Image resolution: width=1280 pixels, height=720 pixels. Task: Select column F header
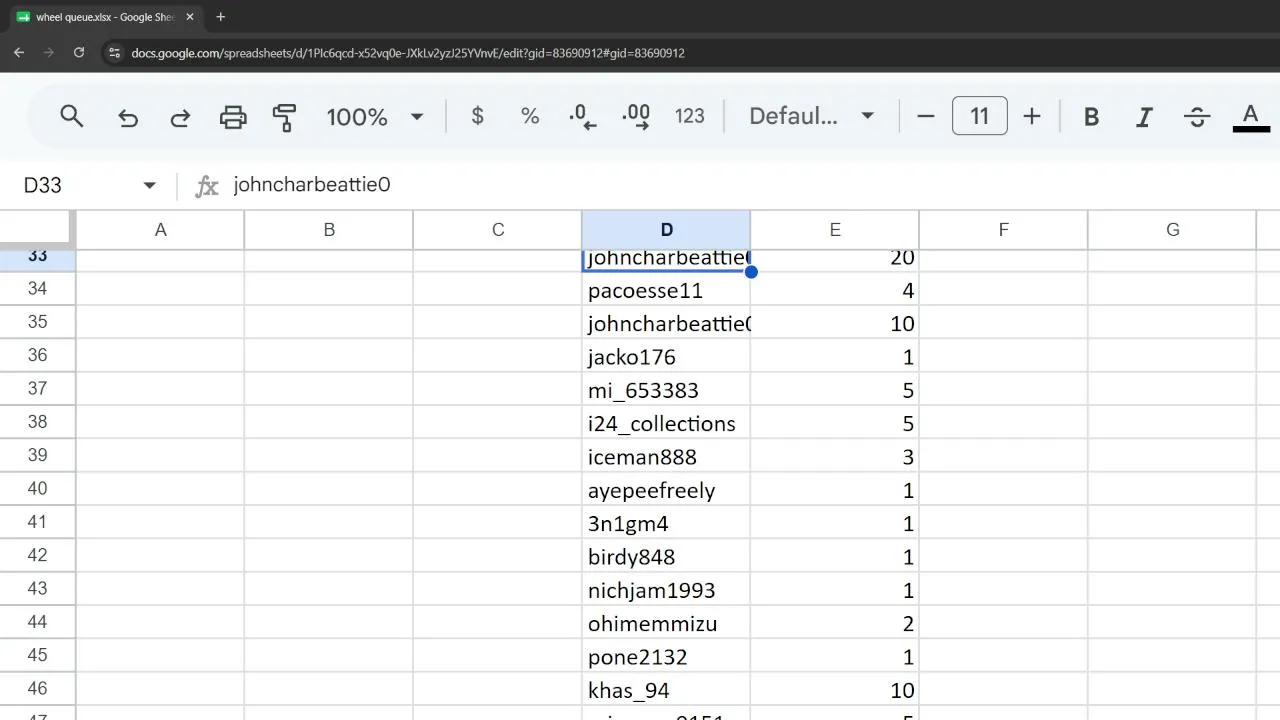pos(1003,230)
